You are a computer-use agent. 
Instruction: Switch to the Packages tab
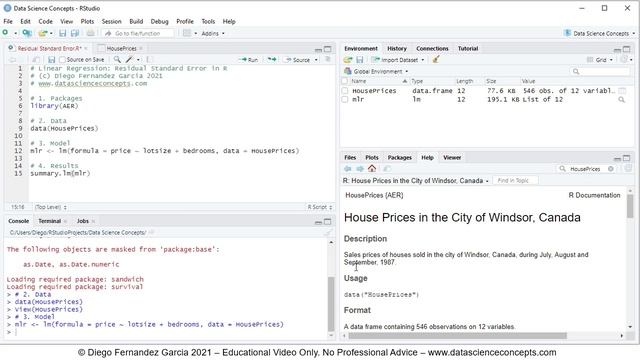tap(400, 158)
